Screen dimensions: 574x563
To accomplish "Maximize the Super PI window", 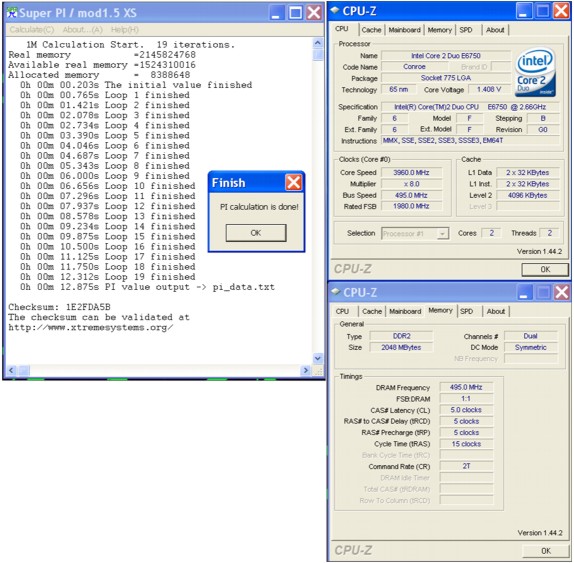I will click(296, 13).
